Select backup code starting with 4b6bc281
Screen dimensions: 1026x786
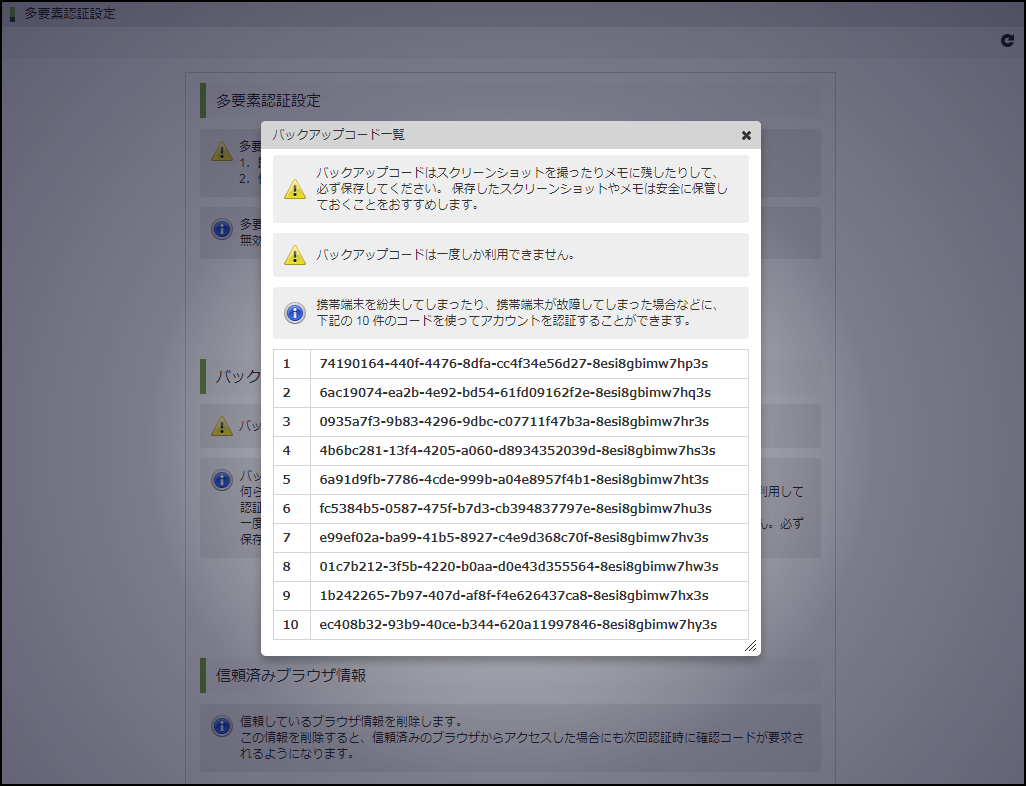518,450
